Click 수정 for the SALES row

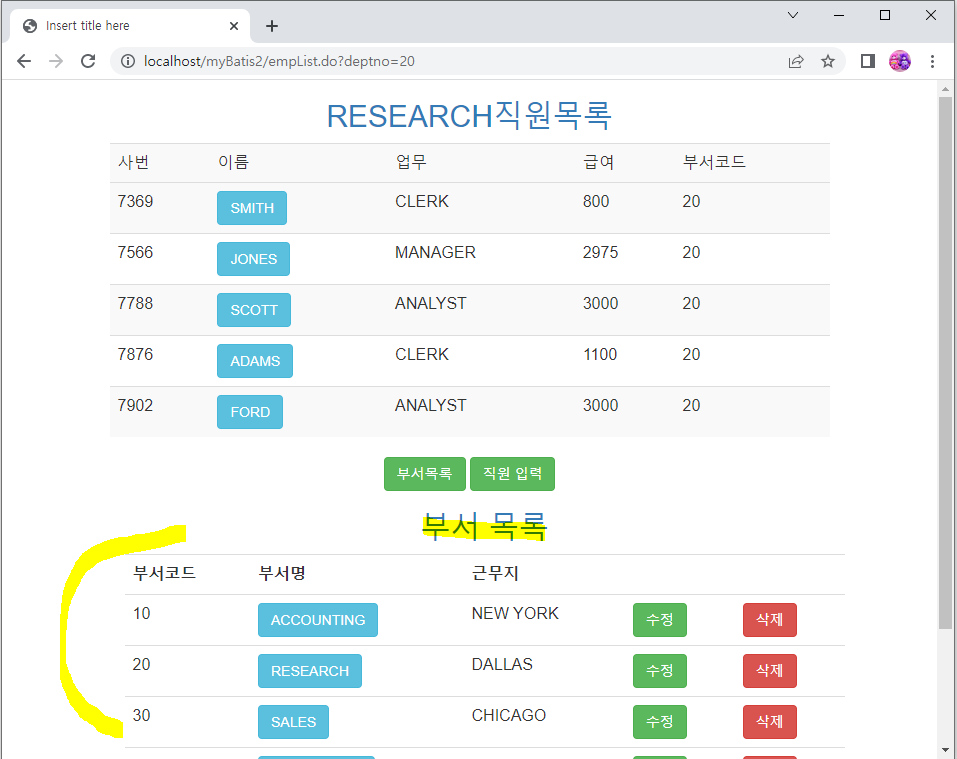pos(660,722)
